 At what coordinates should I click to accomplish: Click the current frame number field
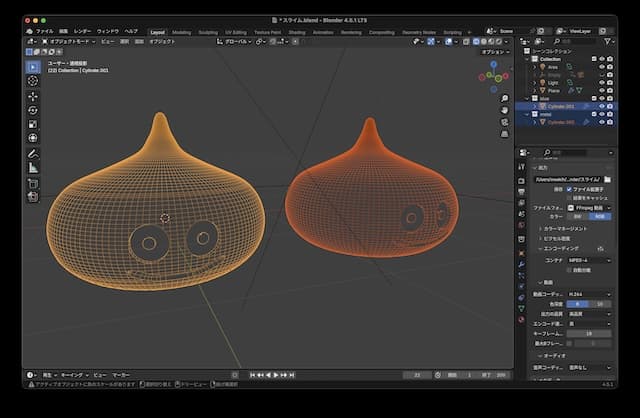[x=417, y=375]
